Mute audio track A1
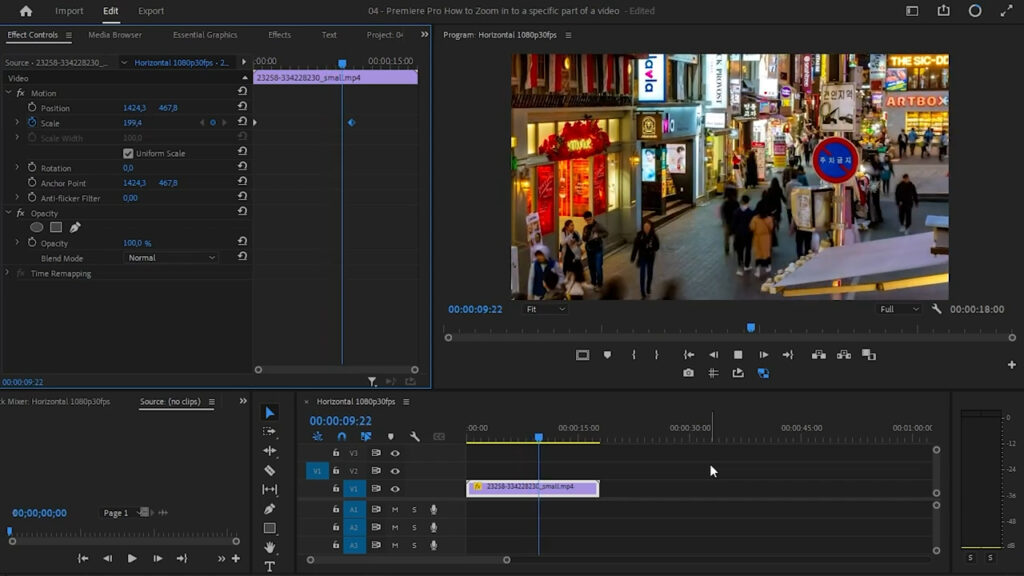 [x=395, y=509]
